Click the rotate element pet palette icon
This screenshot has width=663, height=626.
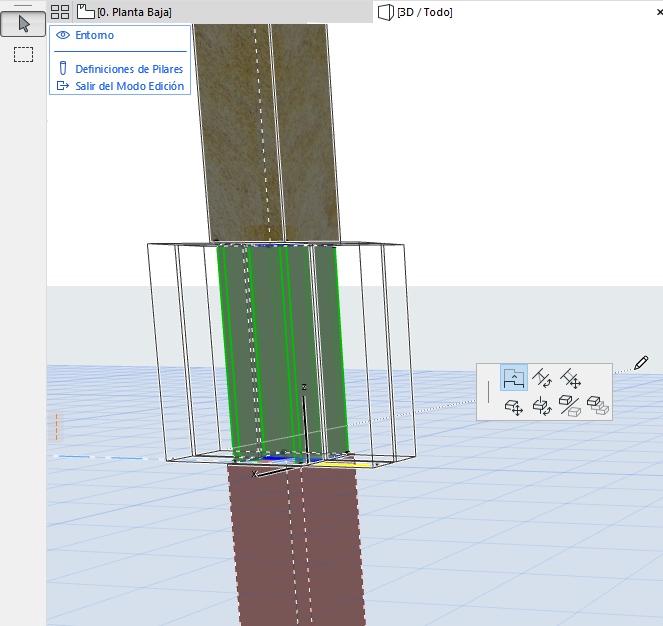click(543, 406)
